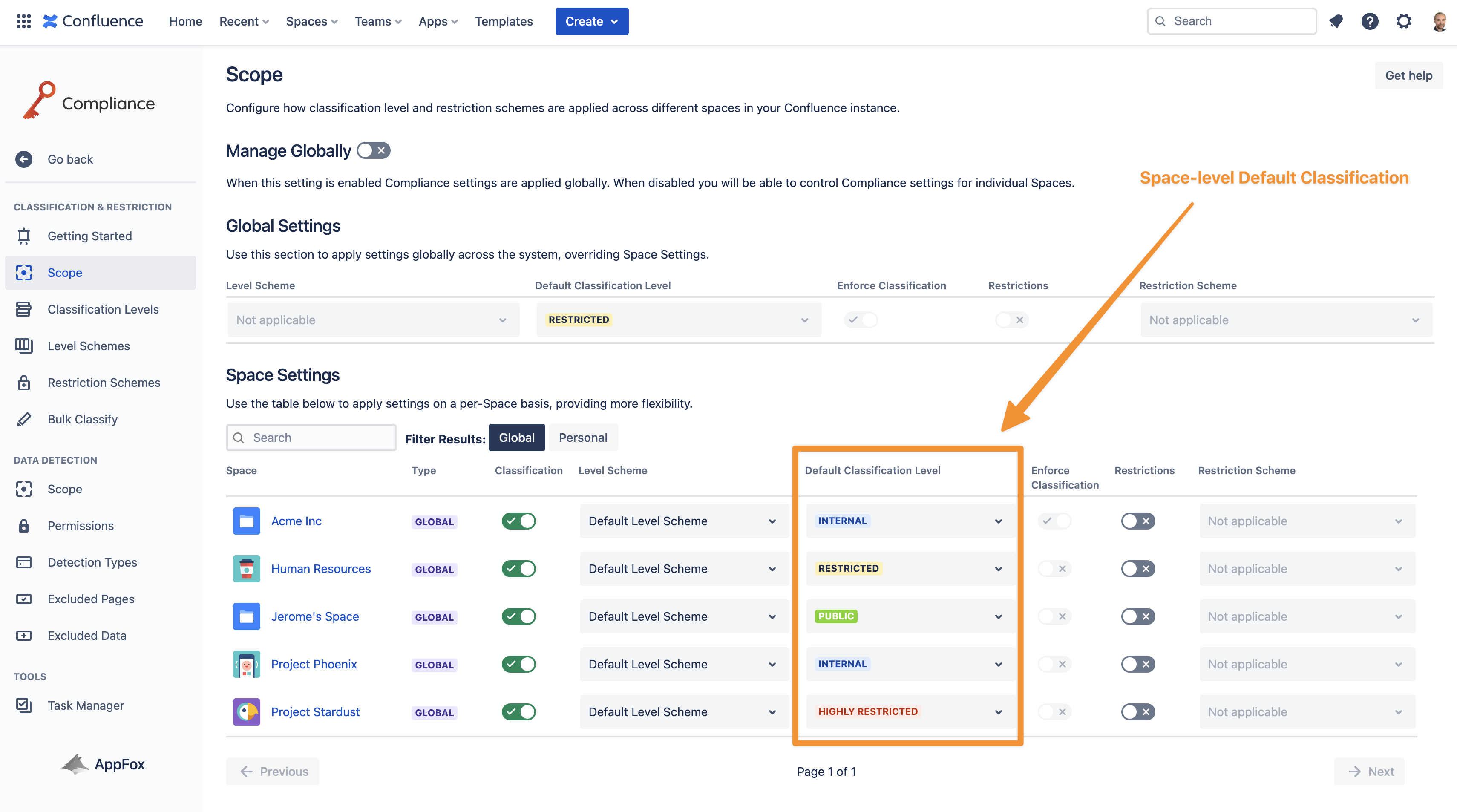Click the Get help button
This screenshot has height=812, width=1457.
pos(1408,76)
